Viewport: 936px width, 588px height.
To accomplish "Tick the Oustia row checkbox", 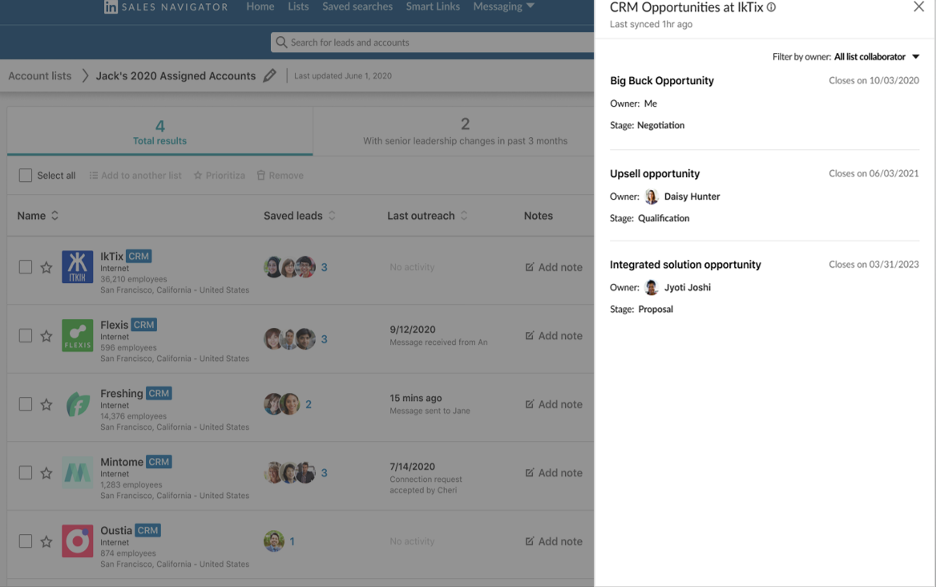I will 25,541.
